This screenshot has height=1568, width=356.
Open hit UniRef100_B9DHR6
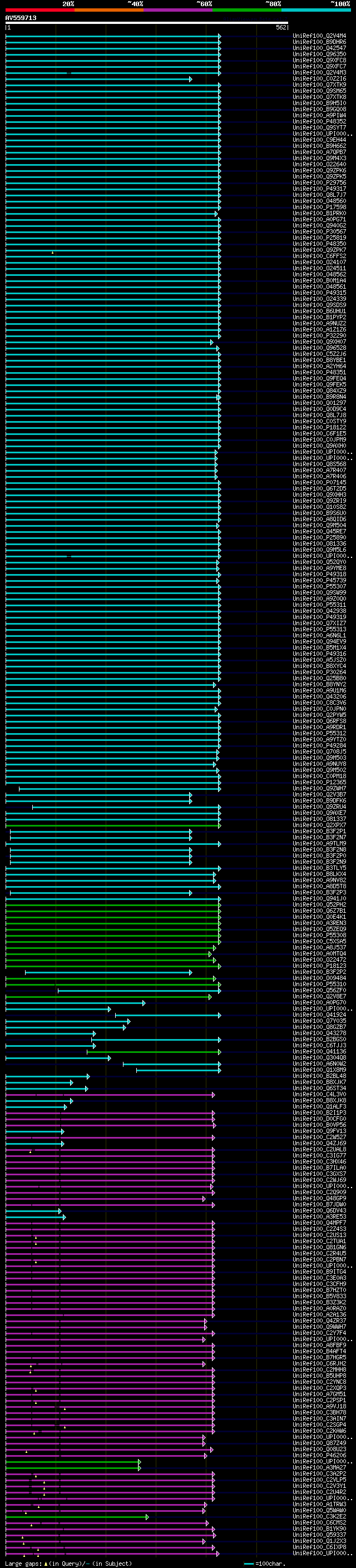(319, 42)
